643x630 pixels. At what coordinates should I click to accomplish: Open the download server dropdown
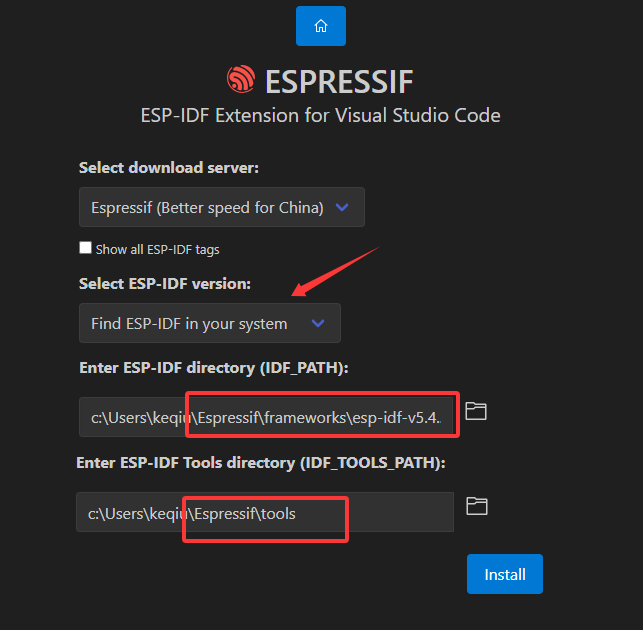click(221, 207)
